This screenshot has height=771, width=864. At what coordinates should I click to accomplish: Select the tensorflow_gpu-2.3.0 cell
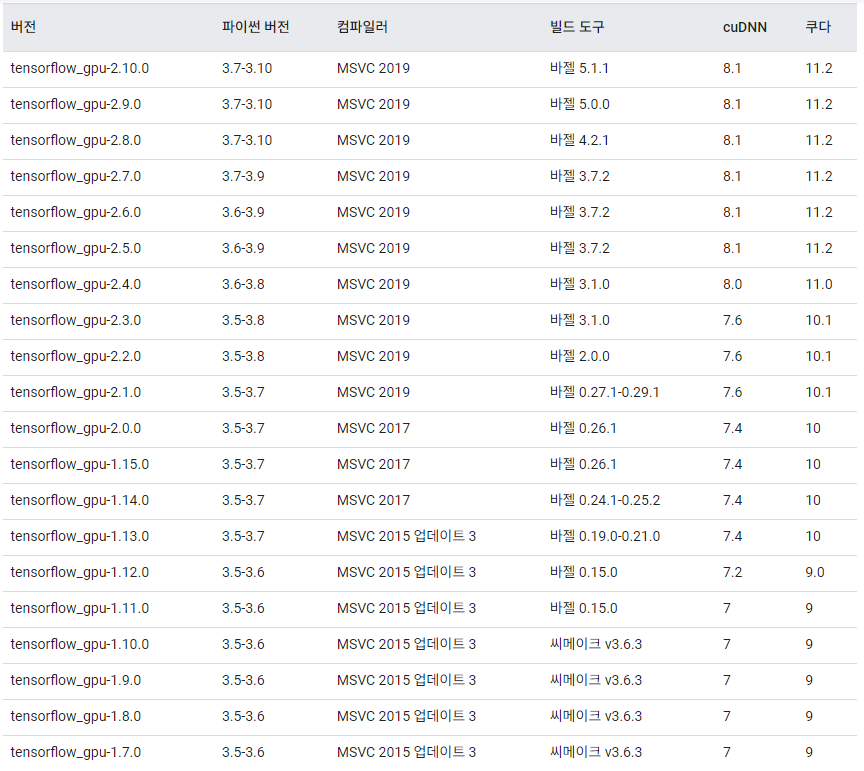(x=76, y=320)
